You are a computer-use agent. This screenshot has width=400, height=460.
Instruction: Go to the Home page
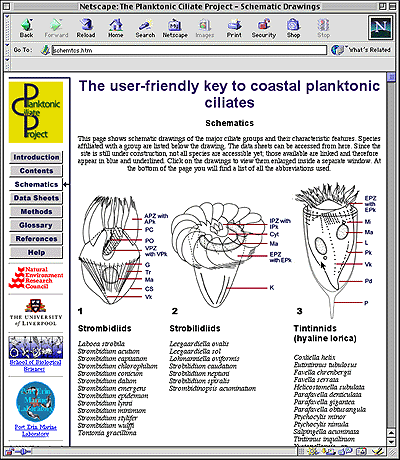[115, 28]
